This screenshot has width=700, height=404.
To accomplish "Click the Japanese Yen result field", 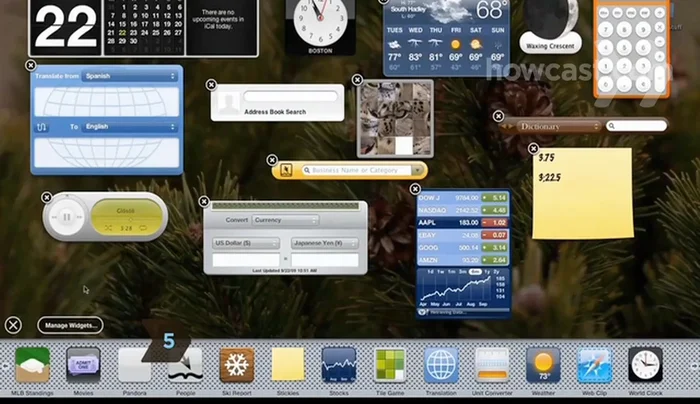I will [x=325, y=260].
